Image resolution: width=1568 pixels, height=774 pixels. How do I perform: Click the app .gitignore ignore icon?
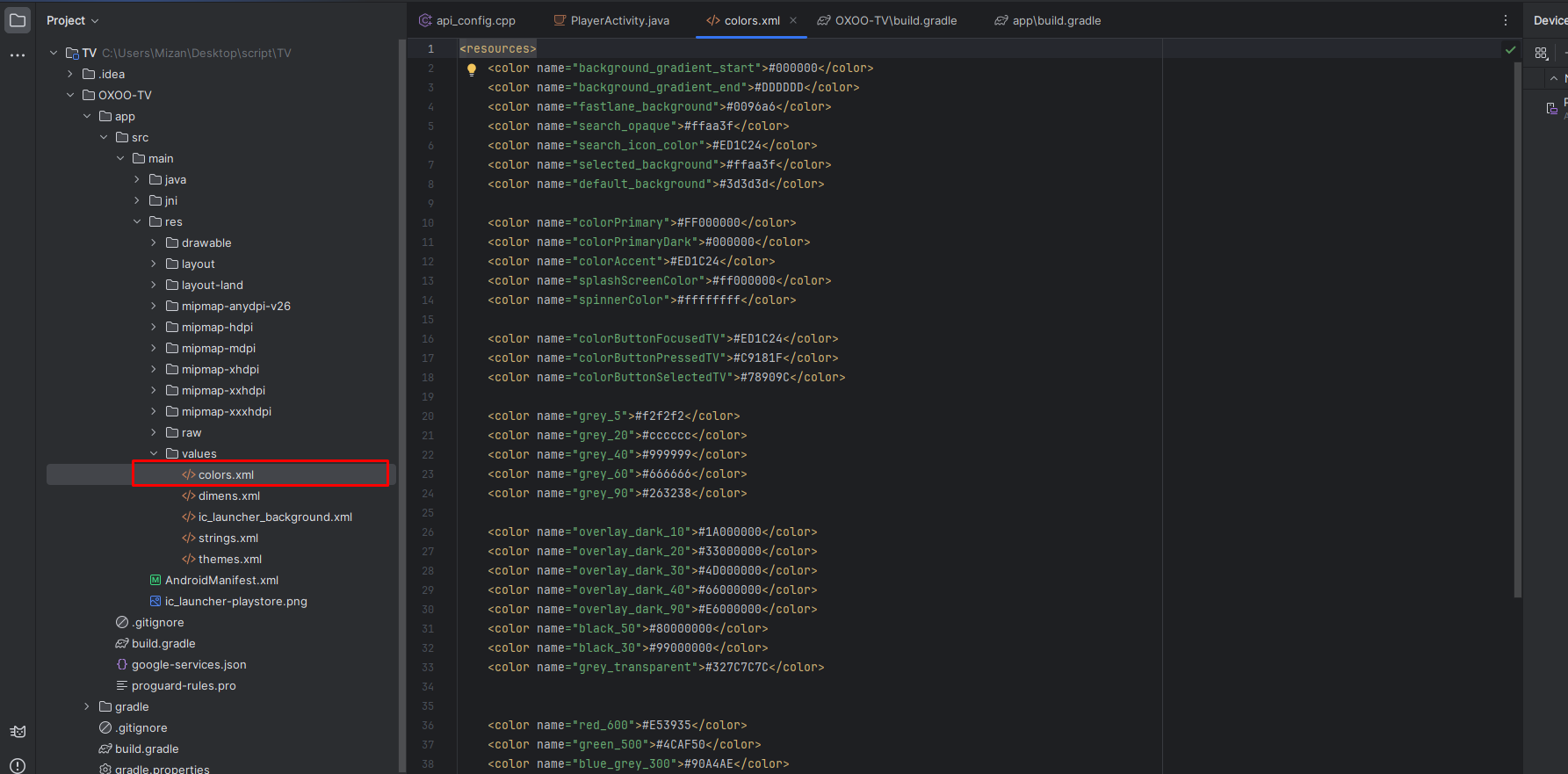coord(122,622)
